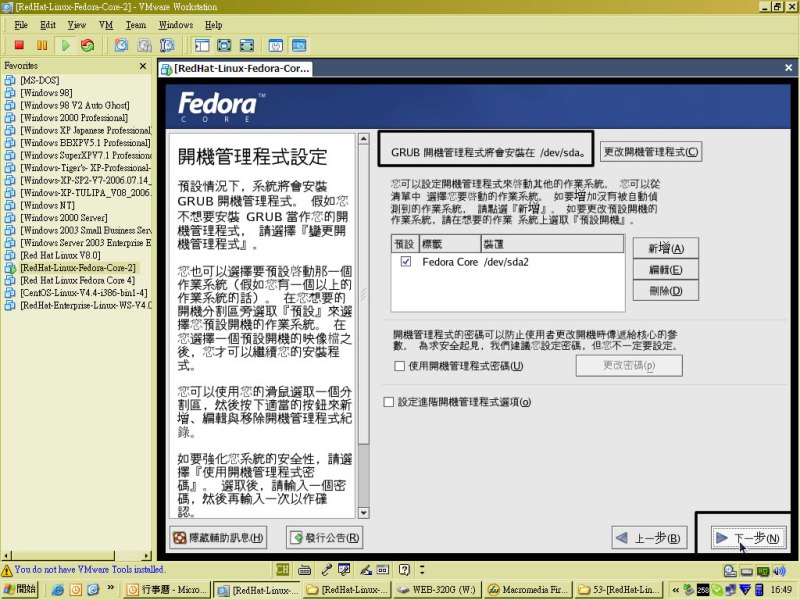
Task: Open the VM menu
Action: pyautogui.click(x=106, y=25)
